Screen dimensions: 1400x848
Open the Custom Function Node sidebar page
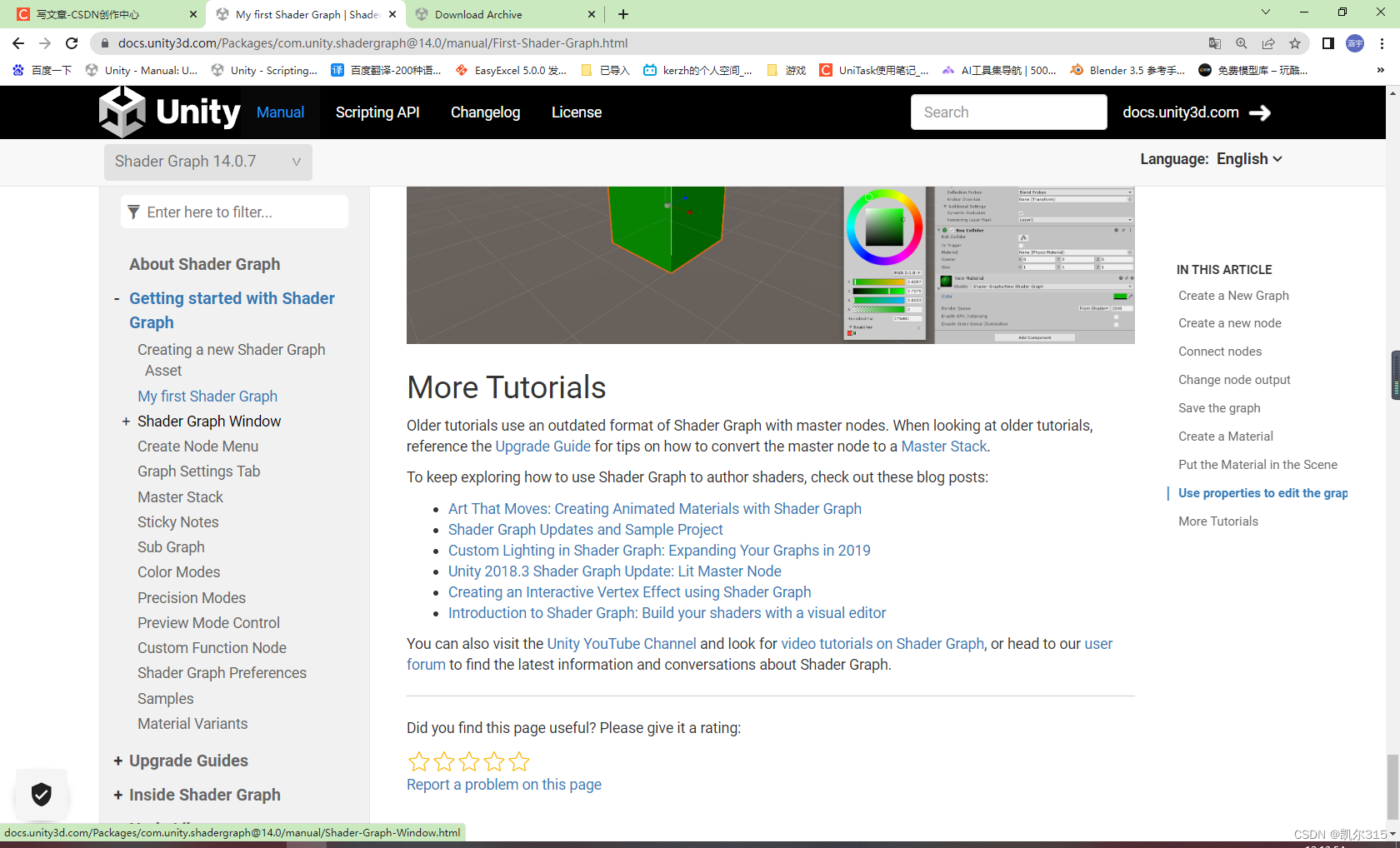pyautogui.click(x=212, y=648)
